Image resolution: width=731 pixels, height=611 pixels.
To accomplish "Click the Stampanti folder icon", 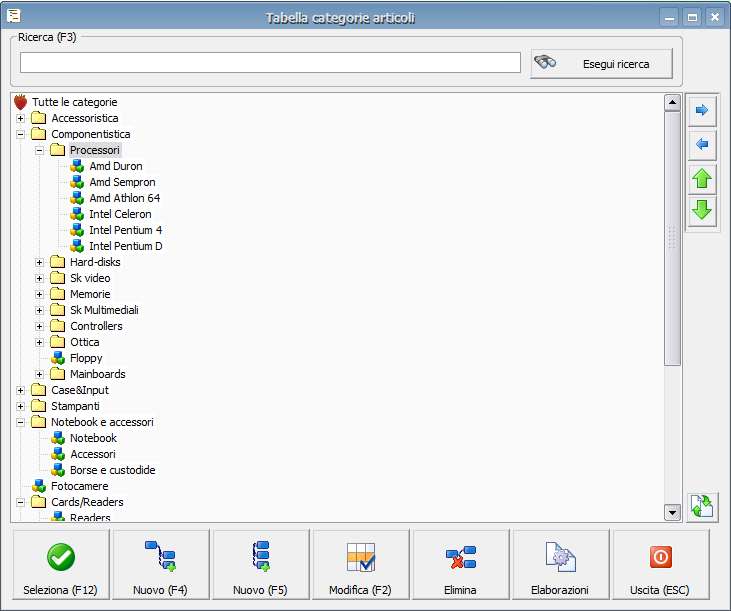I will tap(38, 406).
